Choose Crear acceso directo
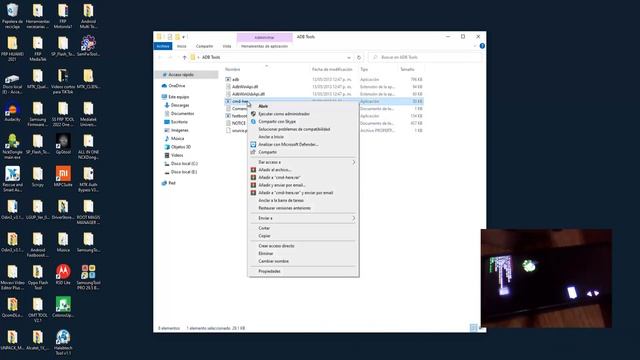This screenshot has width=640, height=360. pyautogui.click(x=303, y=246)
